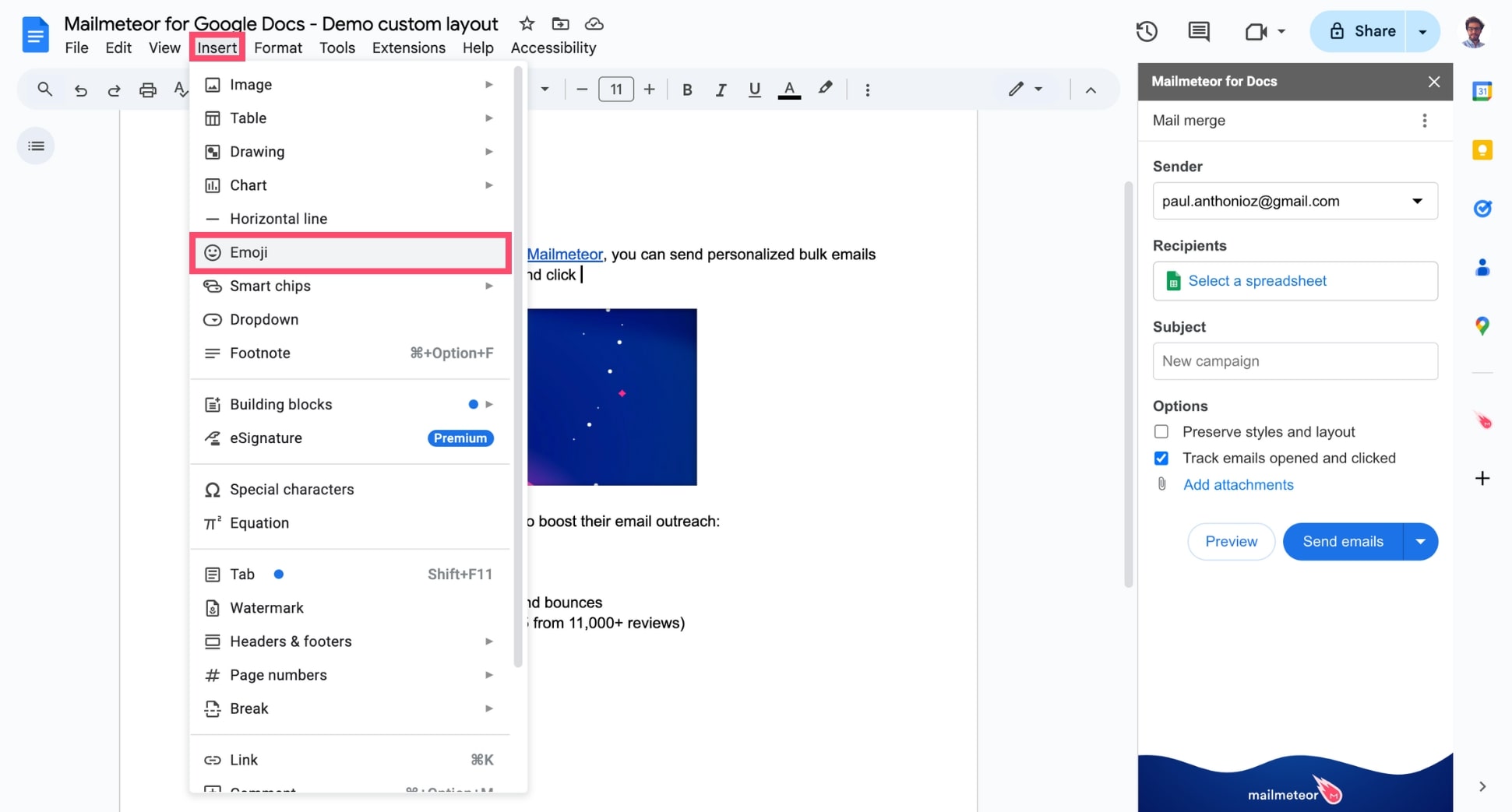Click Add attachments link
Viewport: 1512px width, 812px height.
(x=1238, y=484)
